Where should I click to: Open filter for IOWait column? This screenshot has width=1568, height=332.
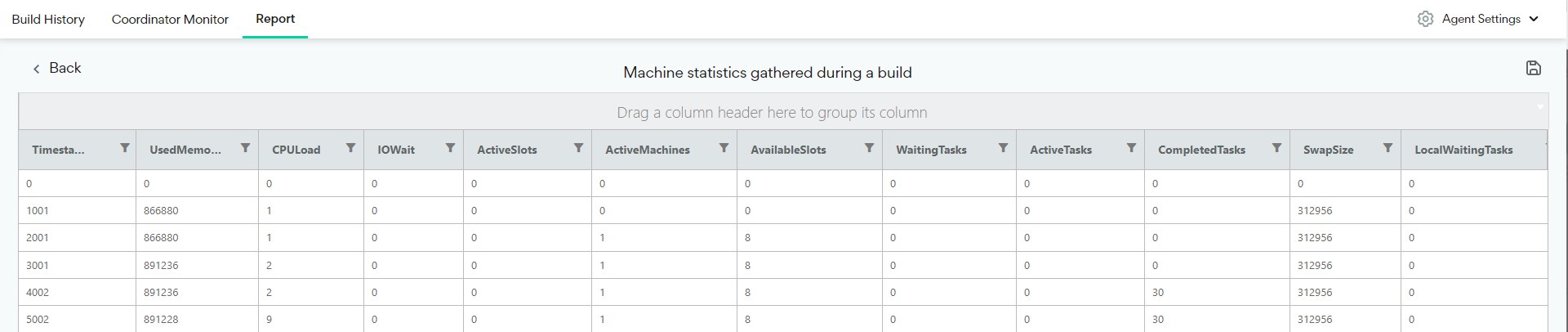point(450,148)
